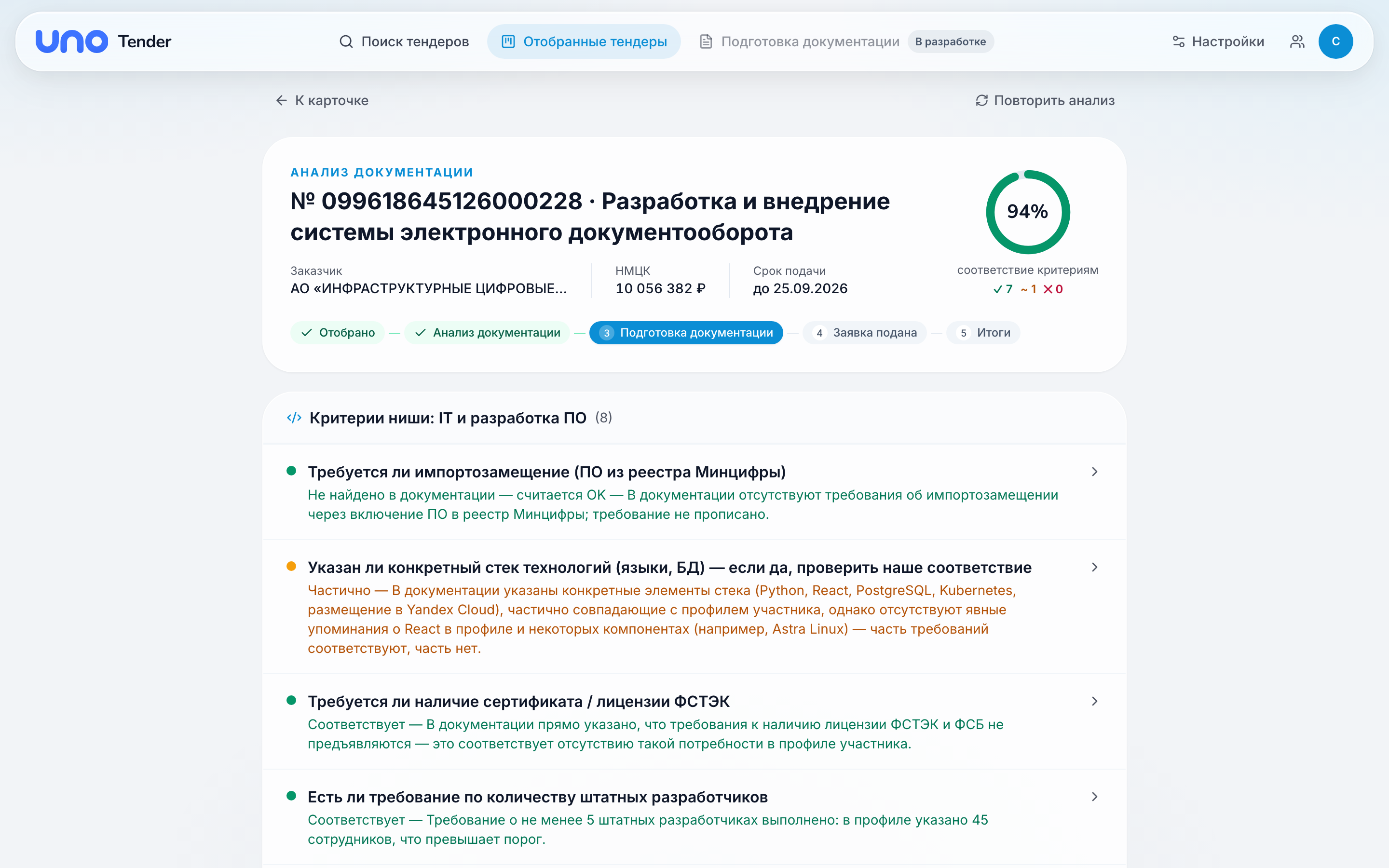Select step 5 Итоги pill

pyautogui.click(x=983, y=333)
